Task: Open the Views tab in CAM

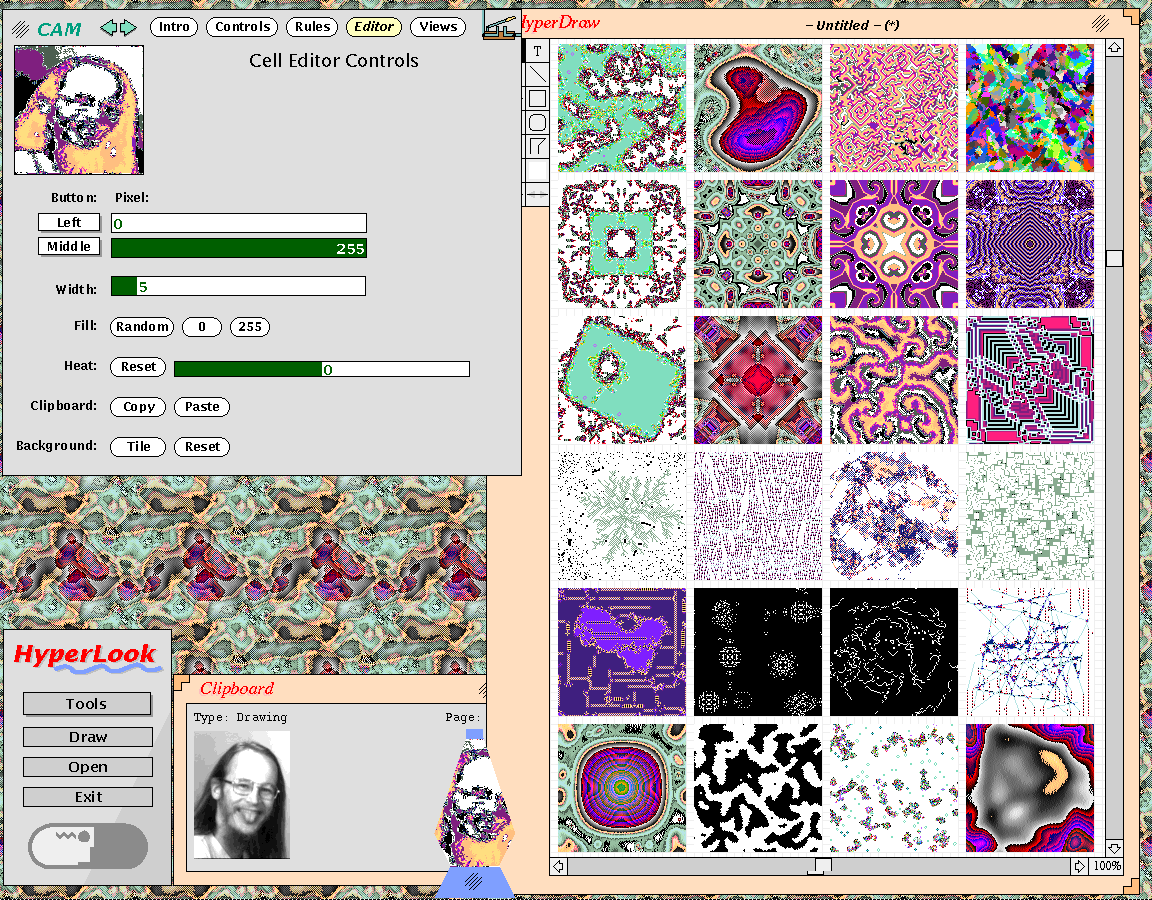Action: pos(438,27)
